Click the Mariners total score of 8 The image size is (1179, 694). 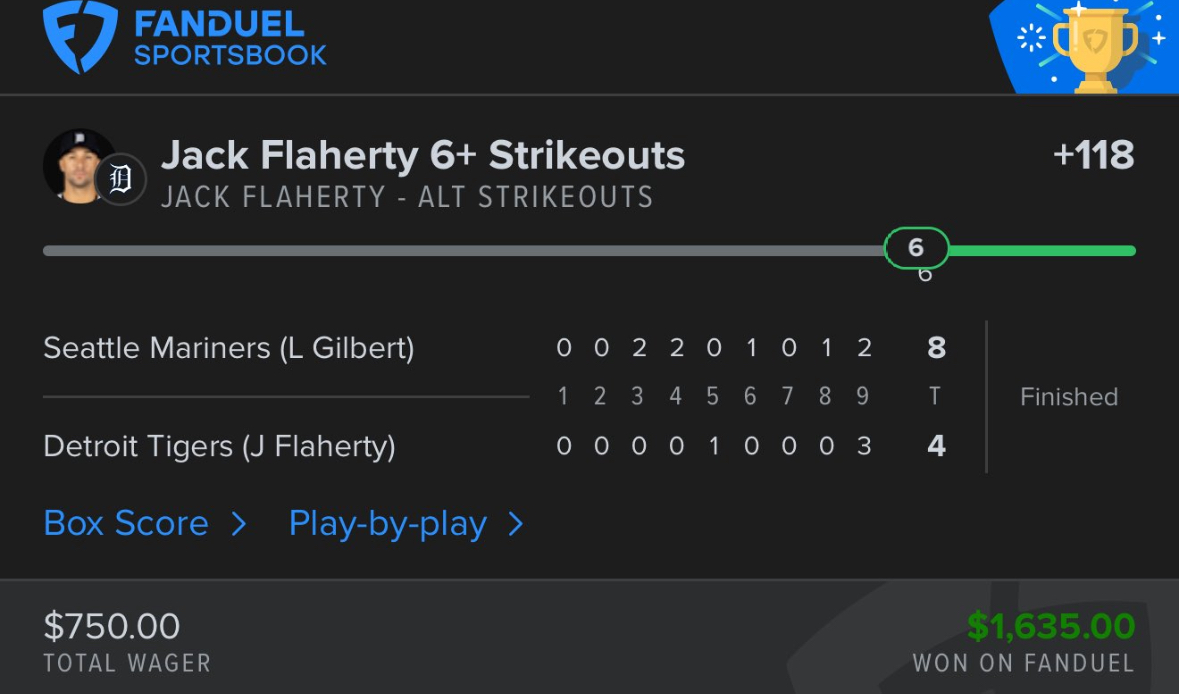(x=936, y=348)
